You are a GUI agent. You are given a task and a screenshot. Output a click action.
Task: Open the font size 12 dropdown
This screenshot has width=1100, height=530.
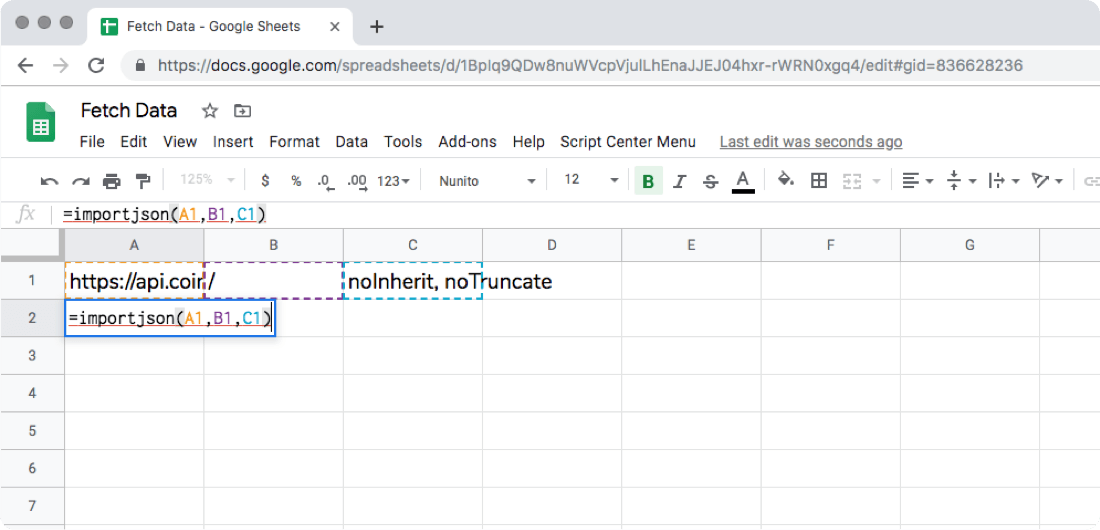591,180
